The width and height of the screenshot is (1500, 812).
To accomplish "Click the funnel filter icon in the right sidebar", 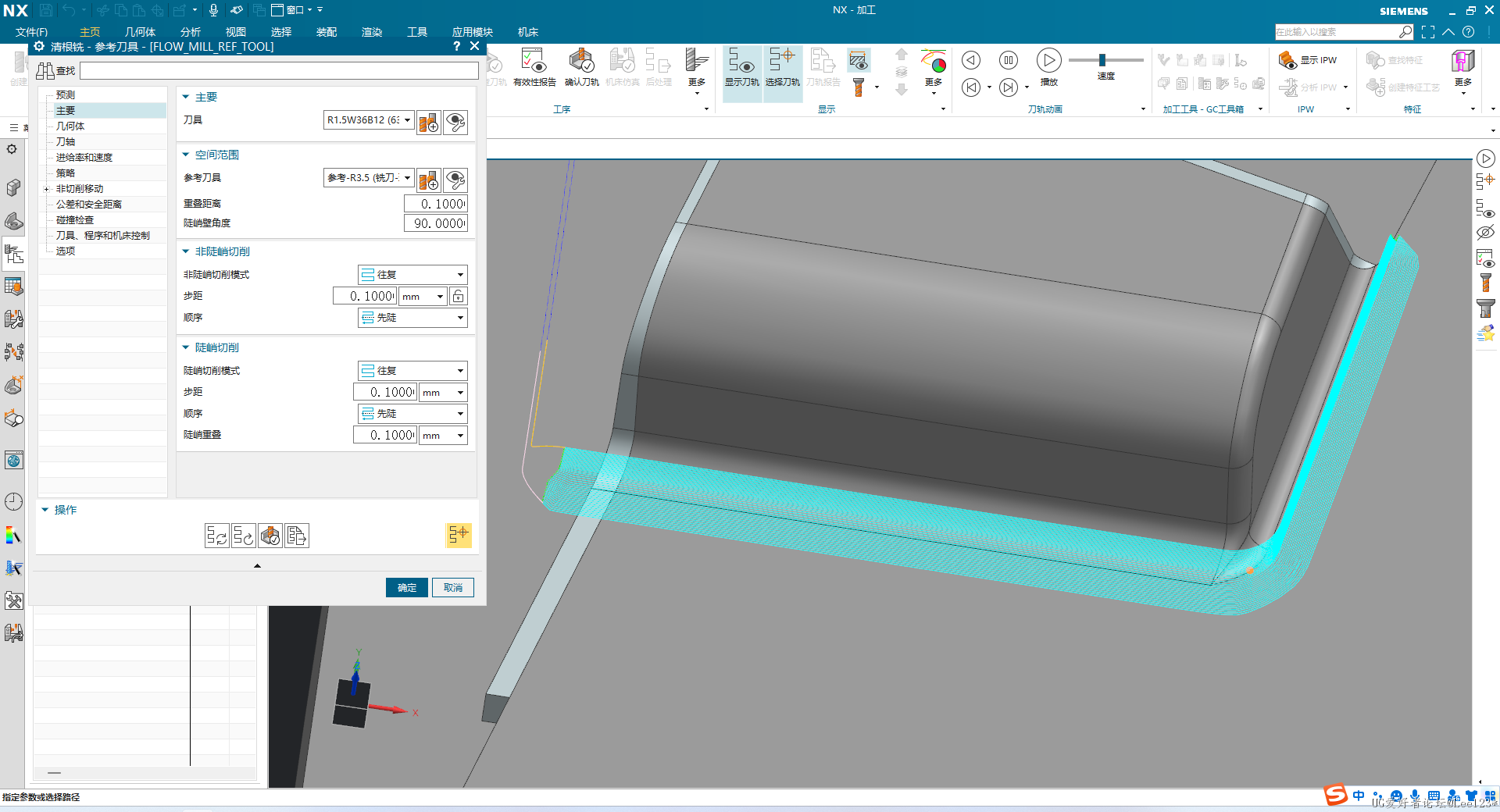I will [x=1485, y=308].
